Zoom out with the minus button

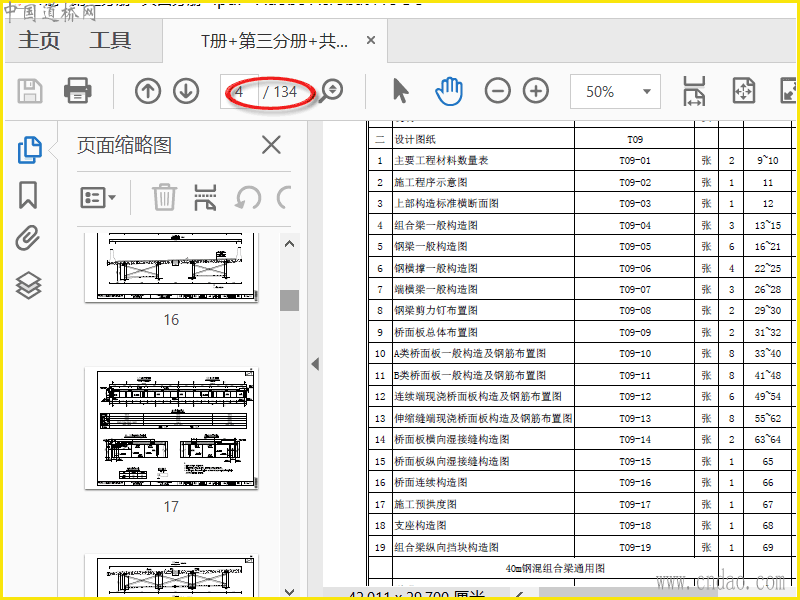pos(497,91)
